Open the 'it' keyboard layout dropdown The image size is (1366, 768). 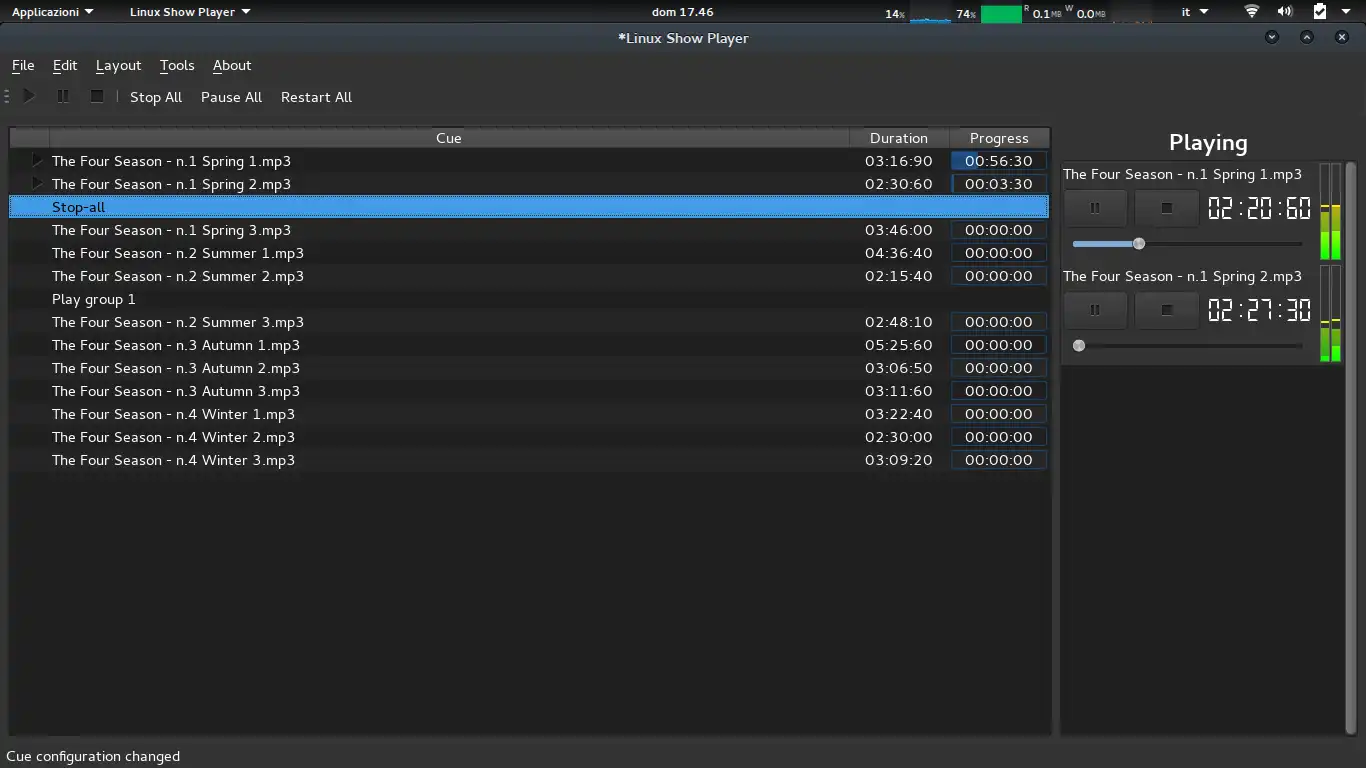1195,12
